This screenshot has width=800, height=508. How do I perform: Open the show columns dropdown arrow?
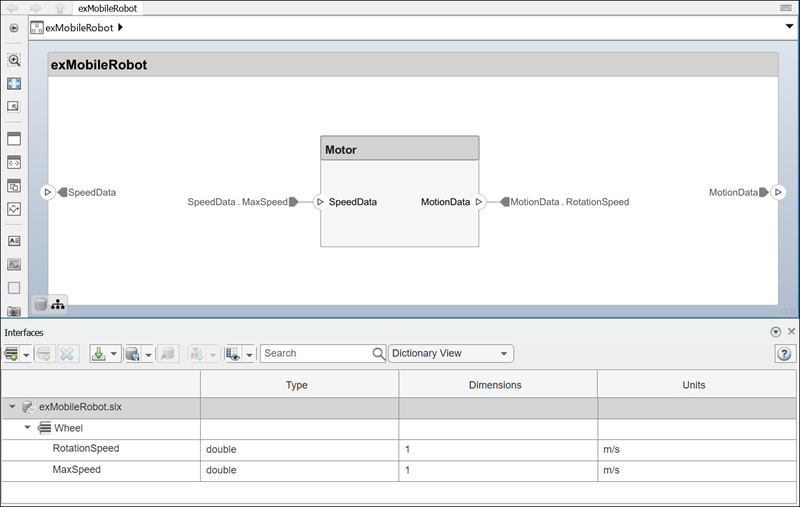tap(249, 354)
